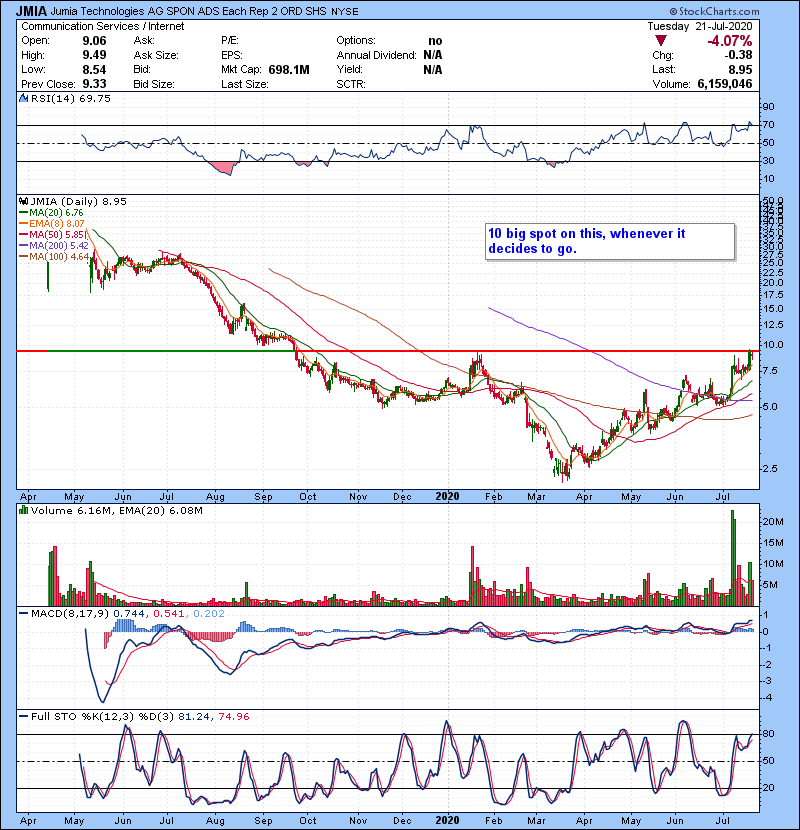Click the MA(20) 6.76 legend entry

coord(51,212)
